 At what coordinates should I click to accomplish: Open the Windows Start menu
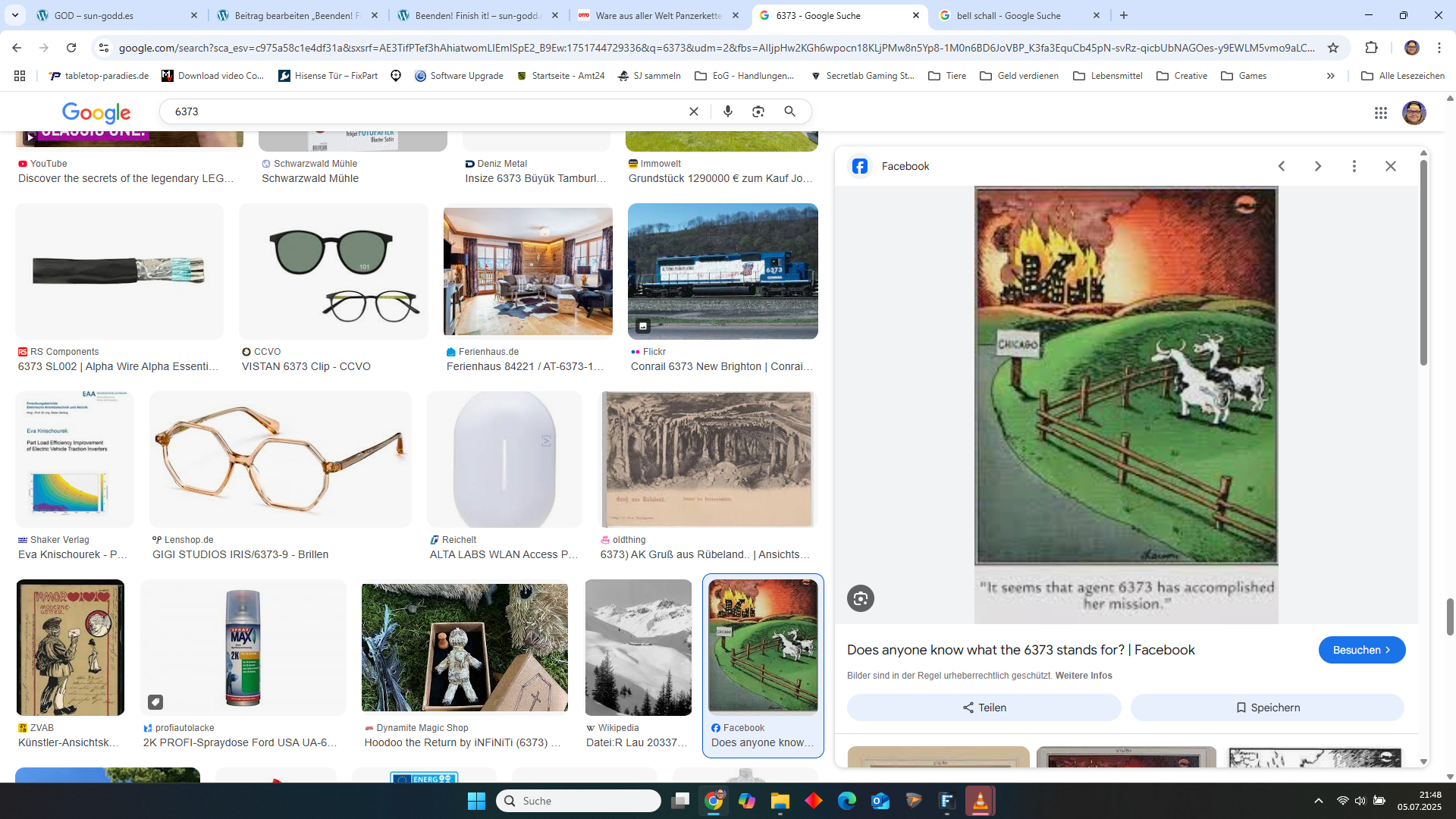[476, 801]
